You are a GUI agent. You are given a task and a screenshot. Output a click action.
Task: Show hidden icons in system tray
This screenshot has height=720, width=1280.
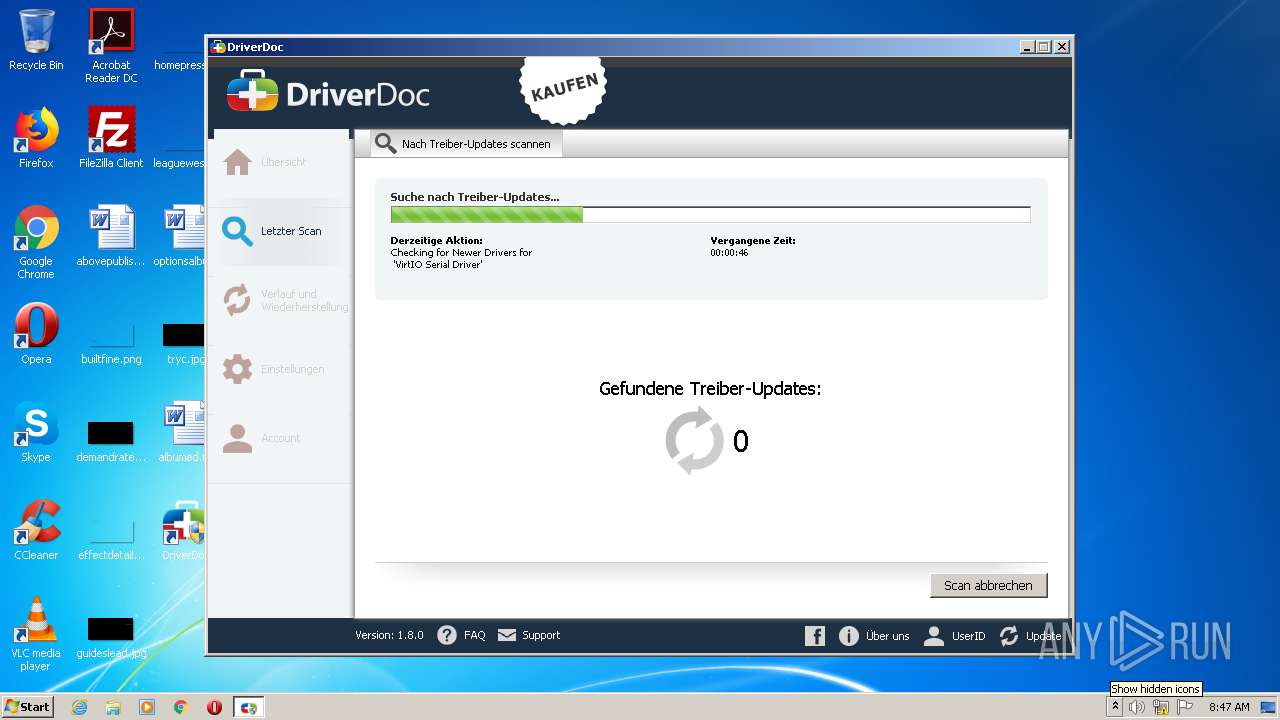1116,707
